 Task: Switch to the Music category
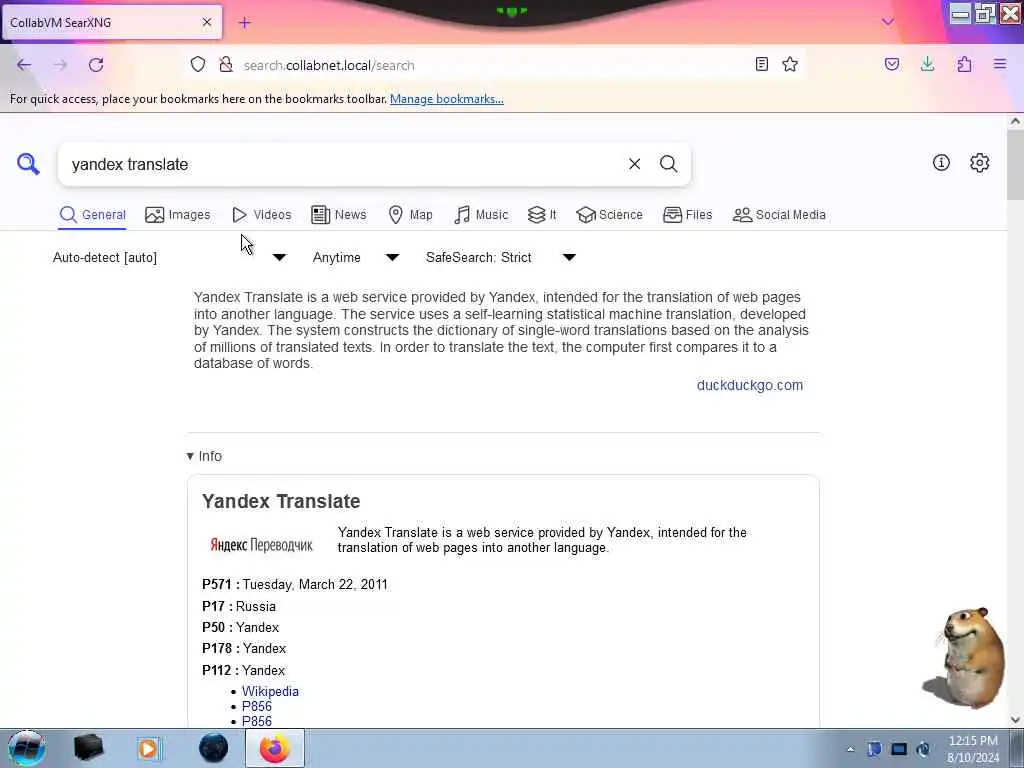pyautogui.click(x=481, y=215)
